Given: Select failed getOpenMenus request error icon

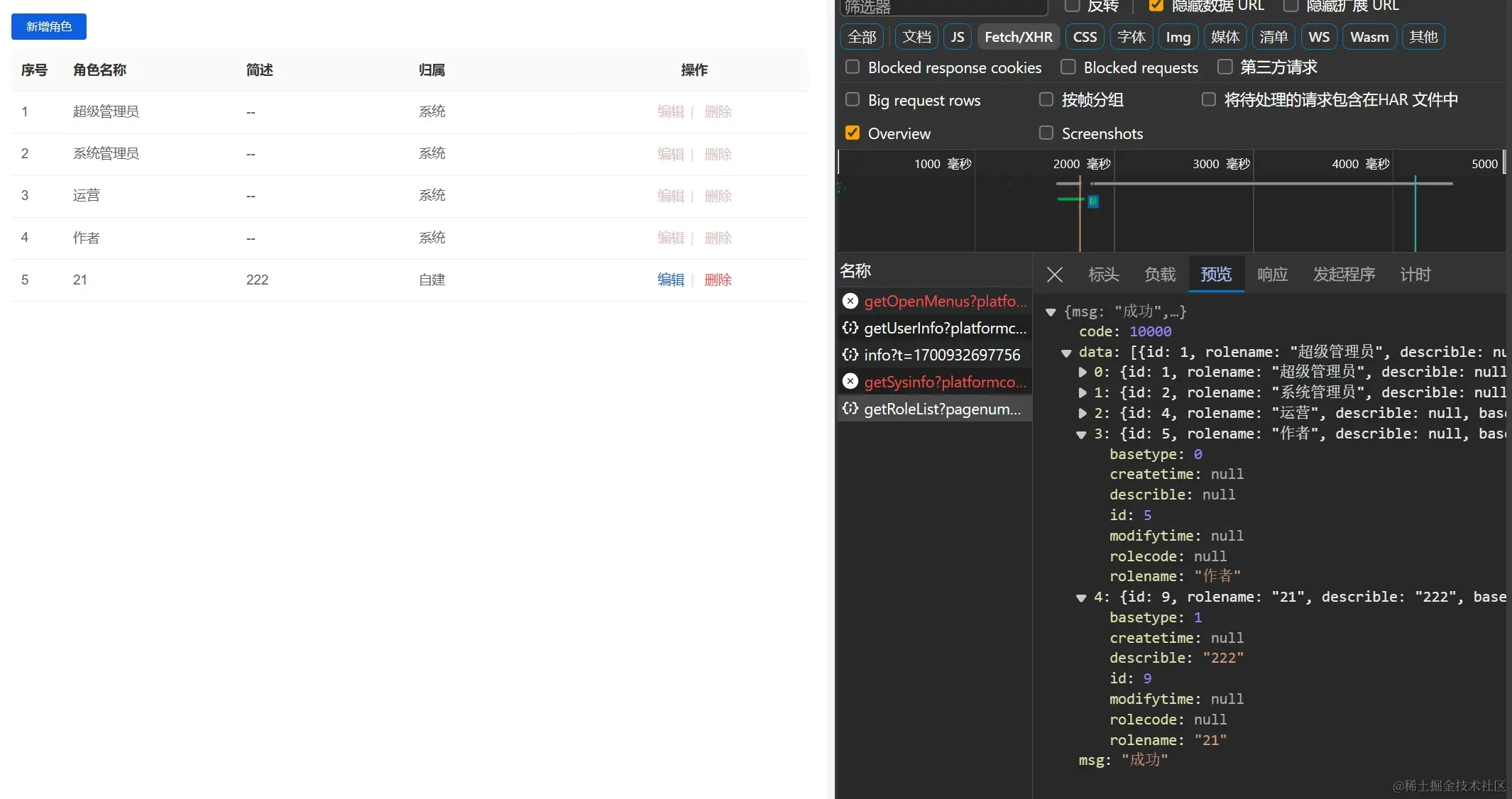Looking at the screenshot, I should (x=850, y=301).
